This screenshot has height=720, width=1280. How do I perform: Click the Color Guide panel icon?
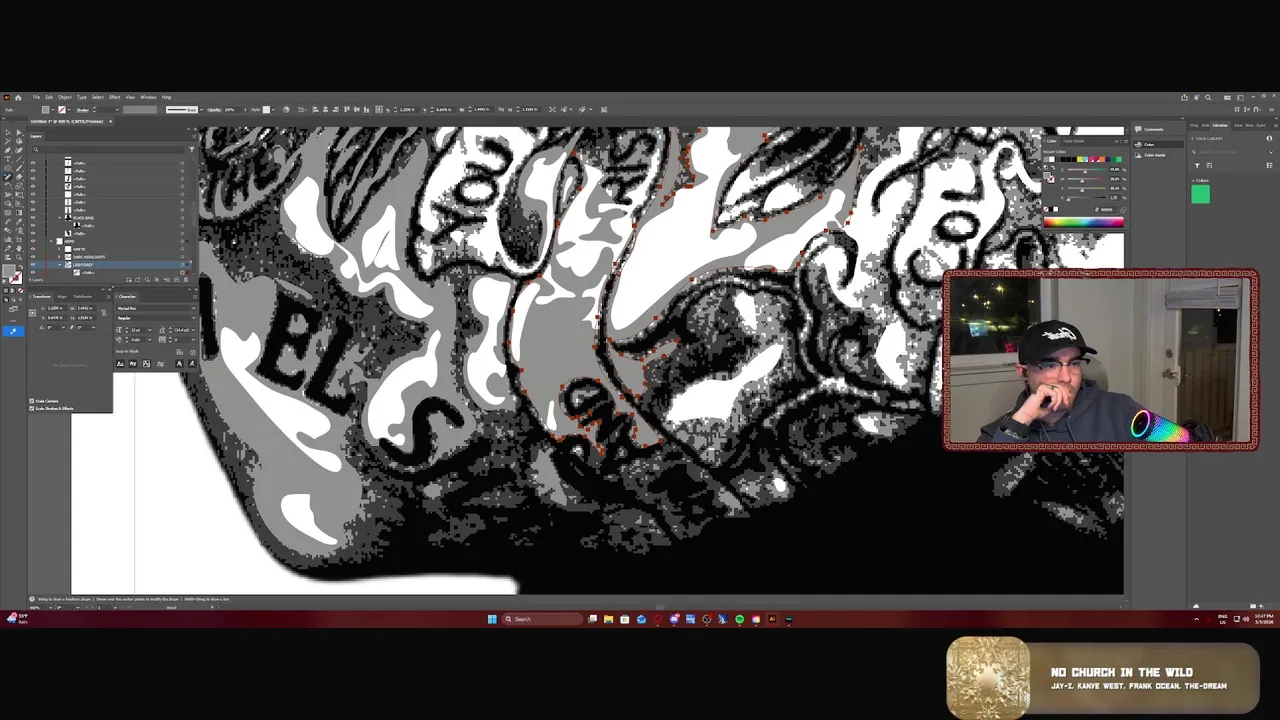coord(1138,155)
